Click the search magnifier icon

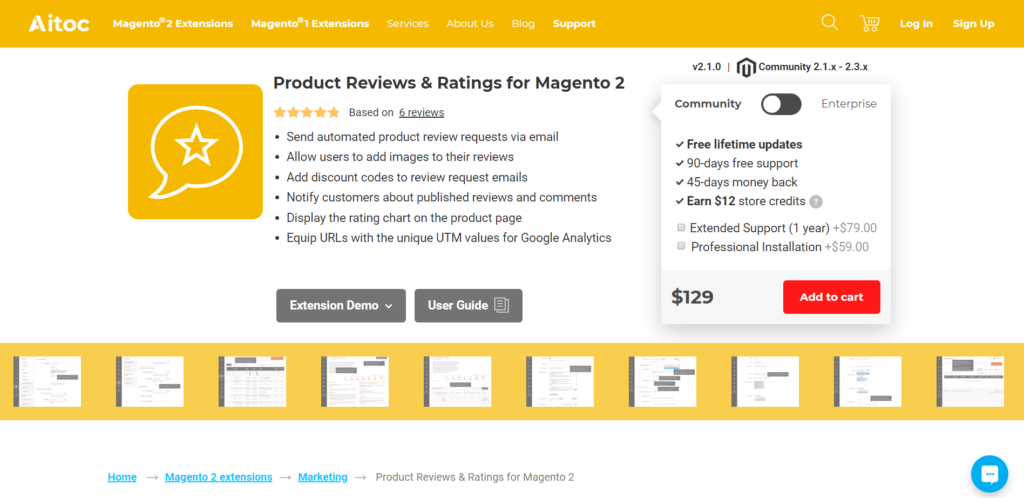coord(829,23)
